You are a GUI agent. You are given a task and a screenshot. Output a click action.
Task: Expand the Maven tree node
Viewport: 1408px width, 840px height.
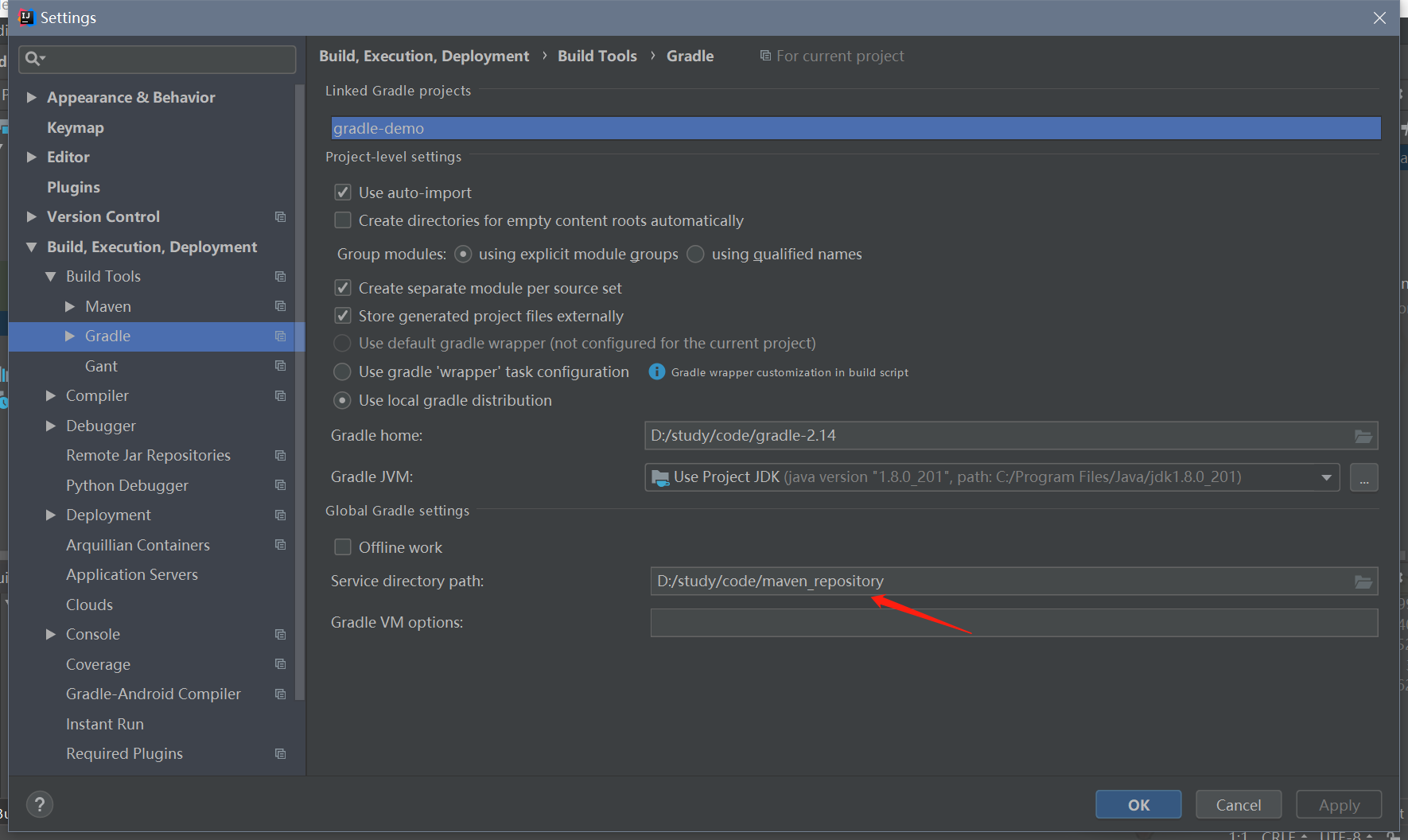[x=70, y=306]
